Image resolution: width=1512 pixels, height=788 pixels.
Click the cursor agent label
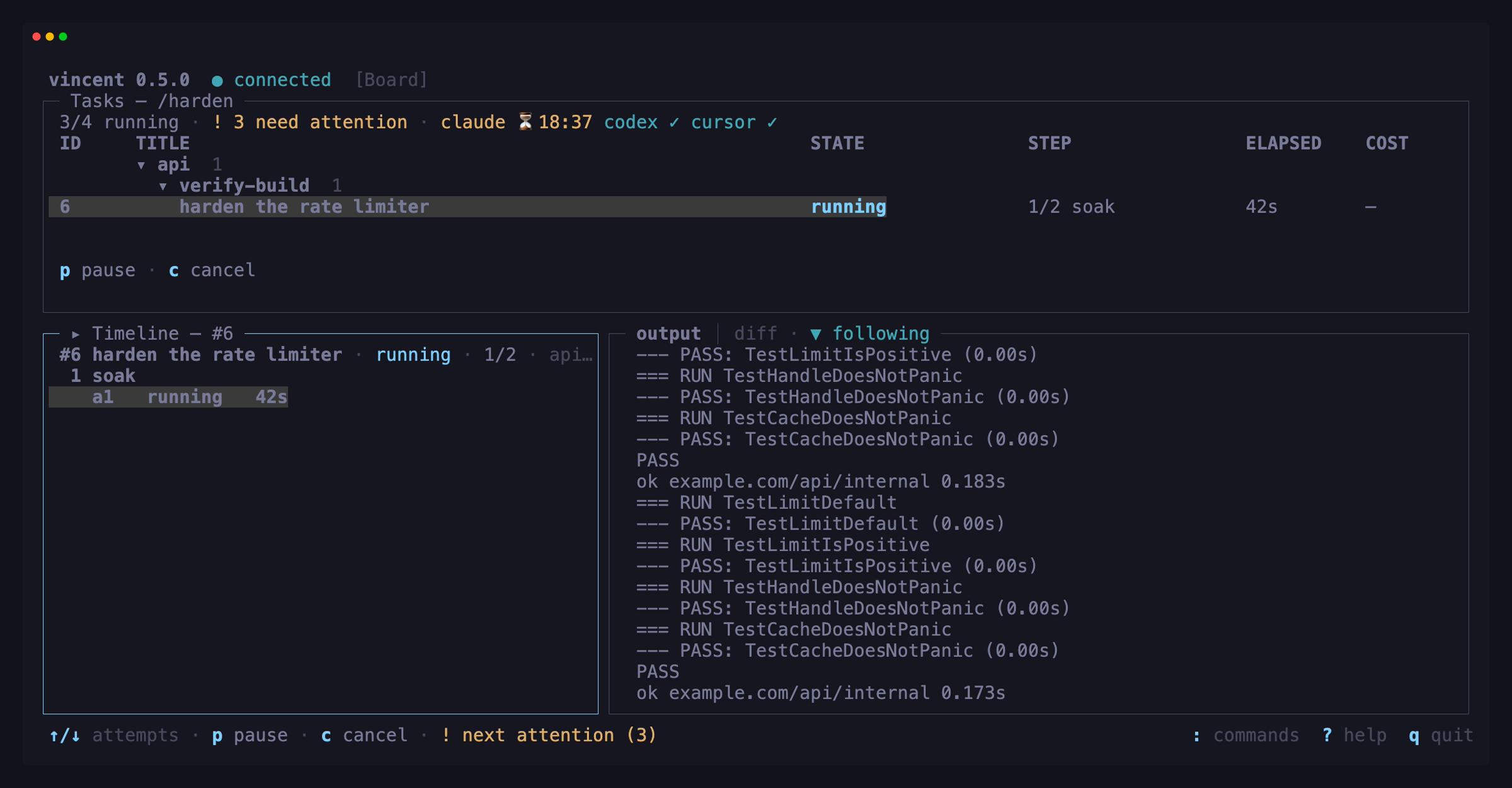point(723,122)
